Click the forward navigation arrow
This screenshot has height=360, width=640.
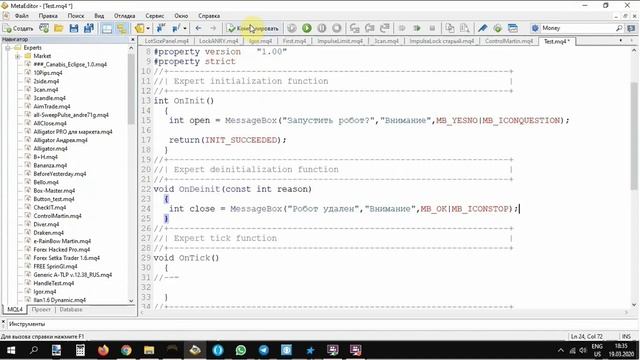tap(213, 28)
